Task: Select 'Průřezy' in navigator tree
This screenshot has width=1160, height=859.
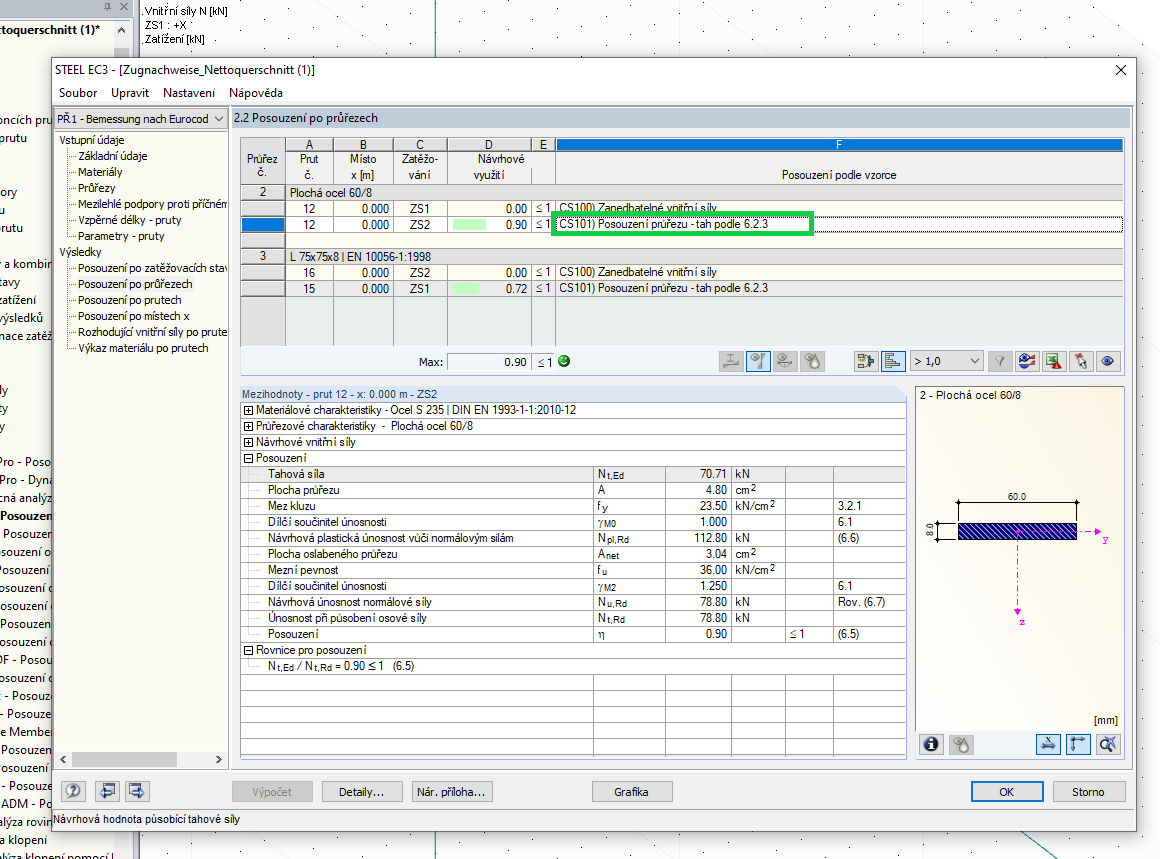Action: [97, 188]
